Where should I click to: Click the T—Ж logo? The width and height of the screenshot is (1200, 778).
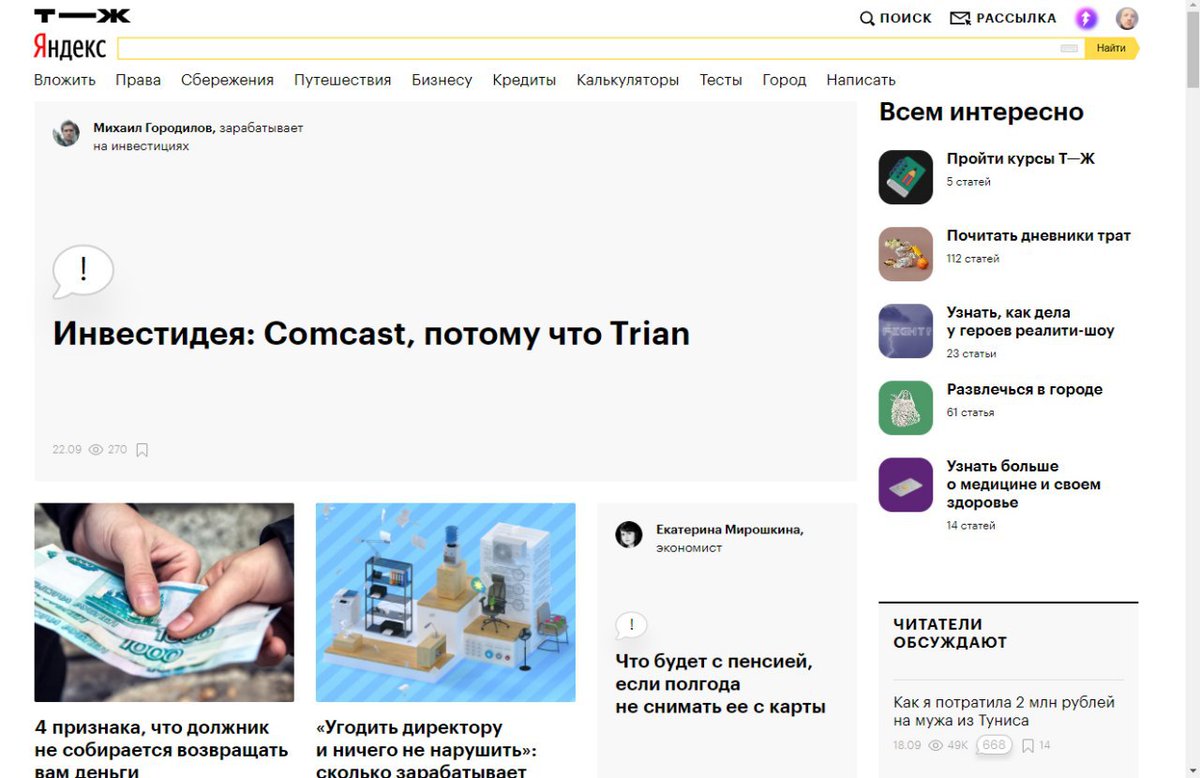coord(82,16)
